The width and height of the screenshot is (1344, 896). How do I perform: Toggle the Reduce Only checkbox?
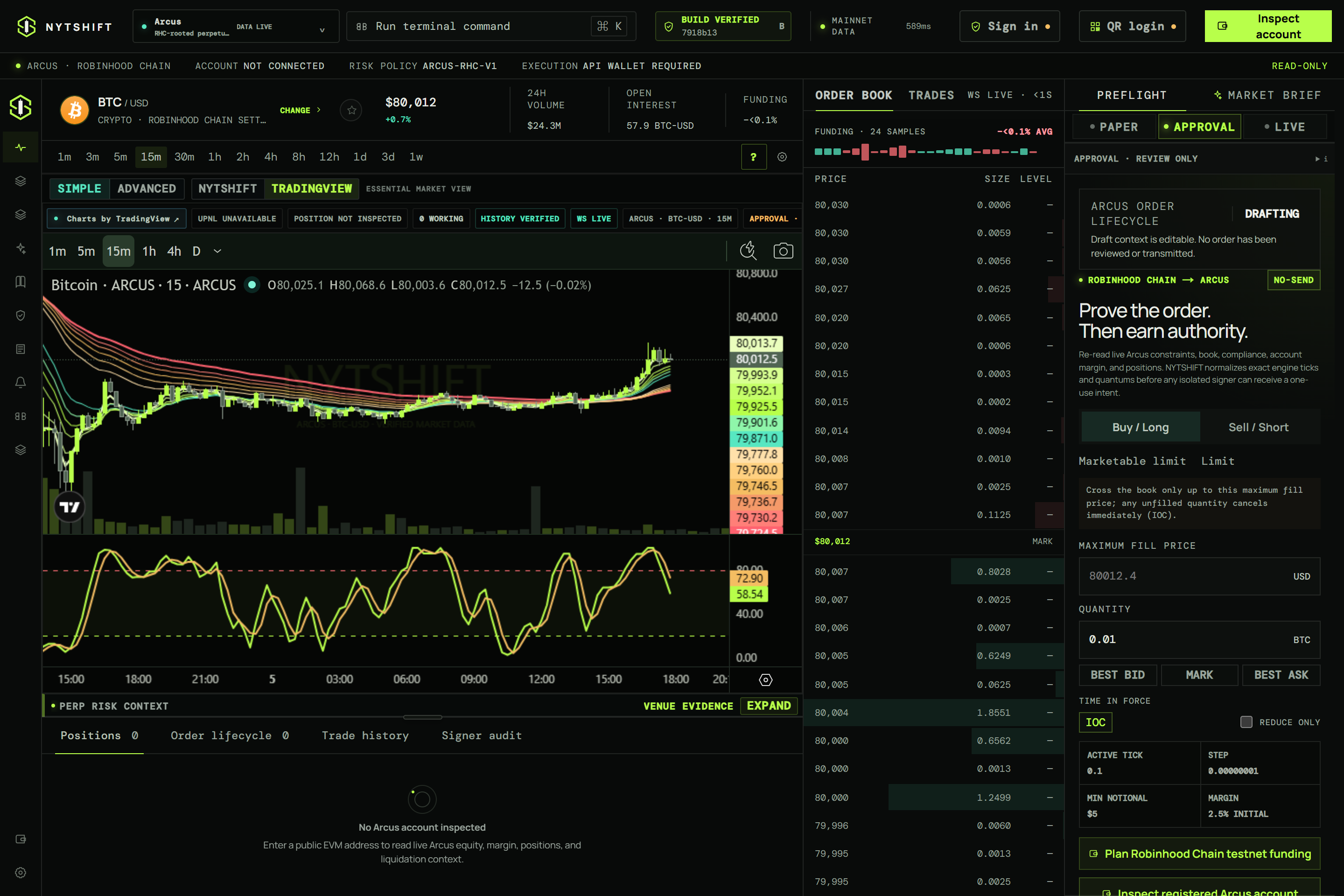click(1246, 722)
